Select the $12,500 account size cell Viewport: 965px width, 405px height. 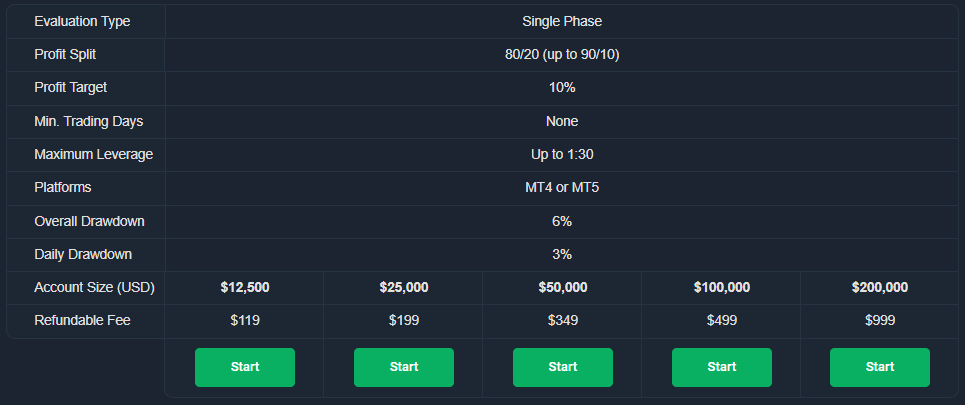[x=245, y=287]
